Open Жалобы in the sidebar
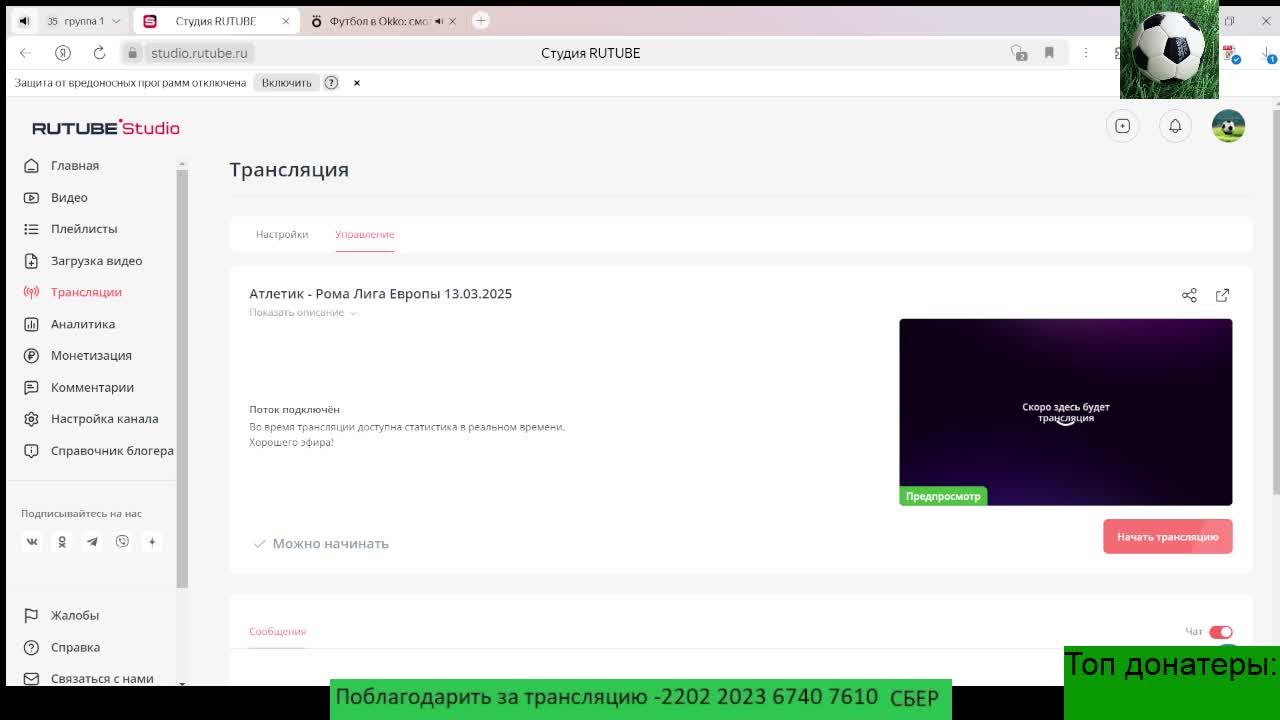 (x=75, y=615)
